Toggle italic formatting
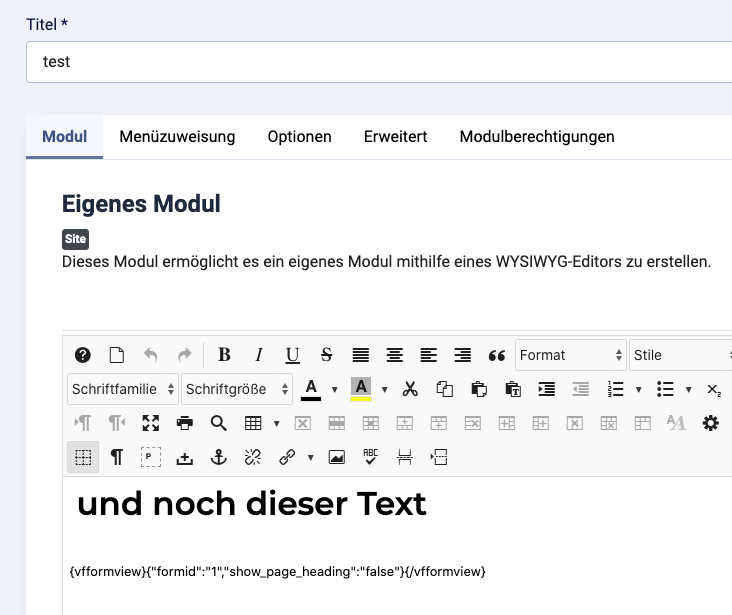This screenshot has height=615, width=732. pyautogui.click(x=259, y=355)
